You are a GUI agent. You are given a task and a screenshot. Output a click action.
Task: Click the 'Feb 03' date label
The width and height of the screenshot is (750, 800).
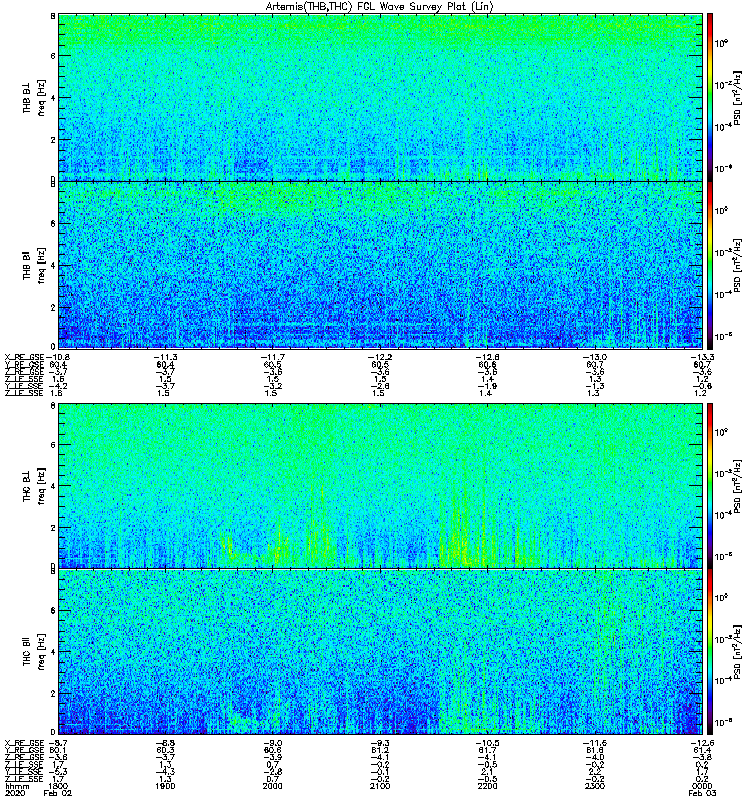click(702, 793)
